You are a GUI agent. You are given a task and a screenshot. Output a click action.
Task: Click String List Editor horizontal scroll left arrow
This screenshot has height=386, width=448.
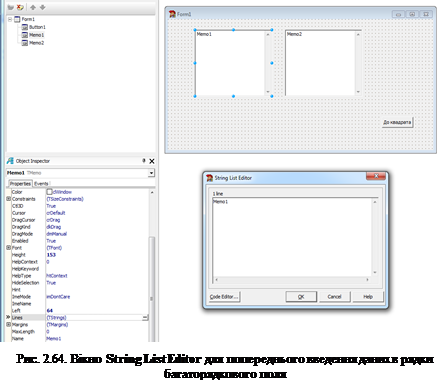(x=216, y=280)
